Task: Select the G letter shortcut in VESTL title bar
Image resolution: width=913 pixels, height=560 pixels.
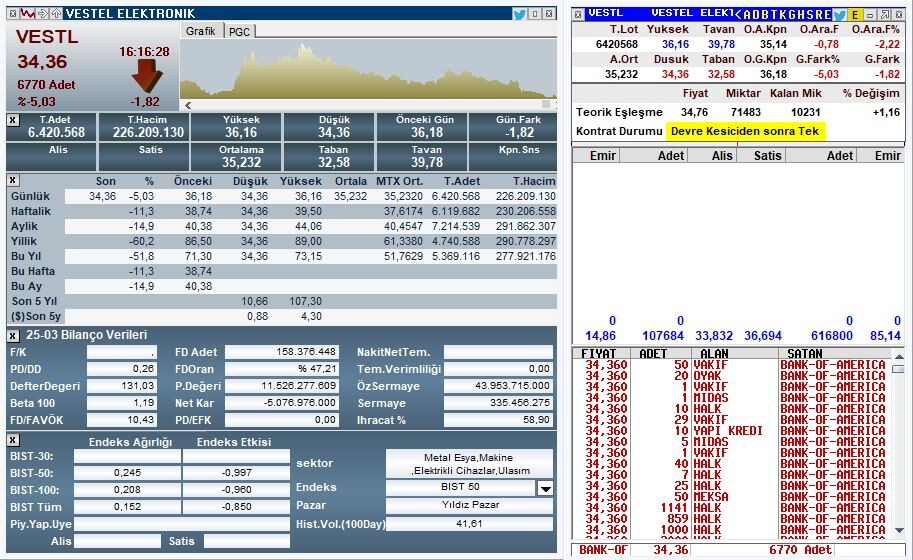Action: [x=791, y=15]
